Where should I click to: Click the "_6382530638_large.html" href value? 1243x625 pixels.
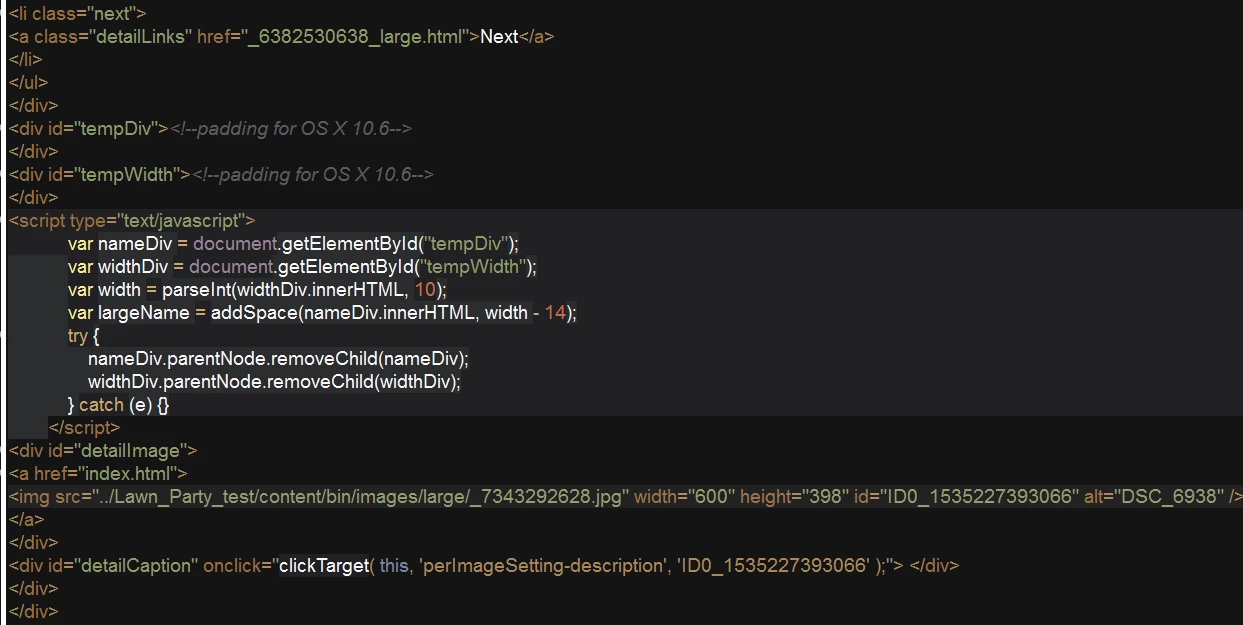point(358,37)
